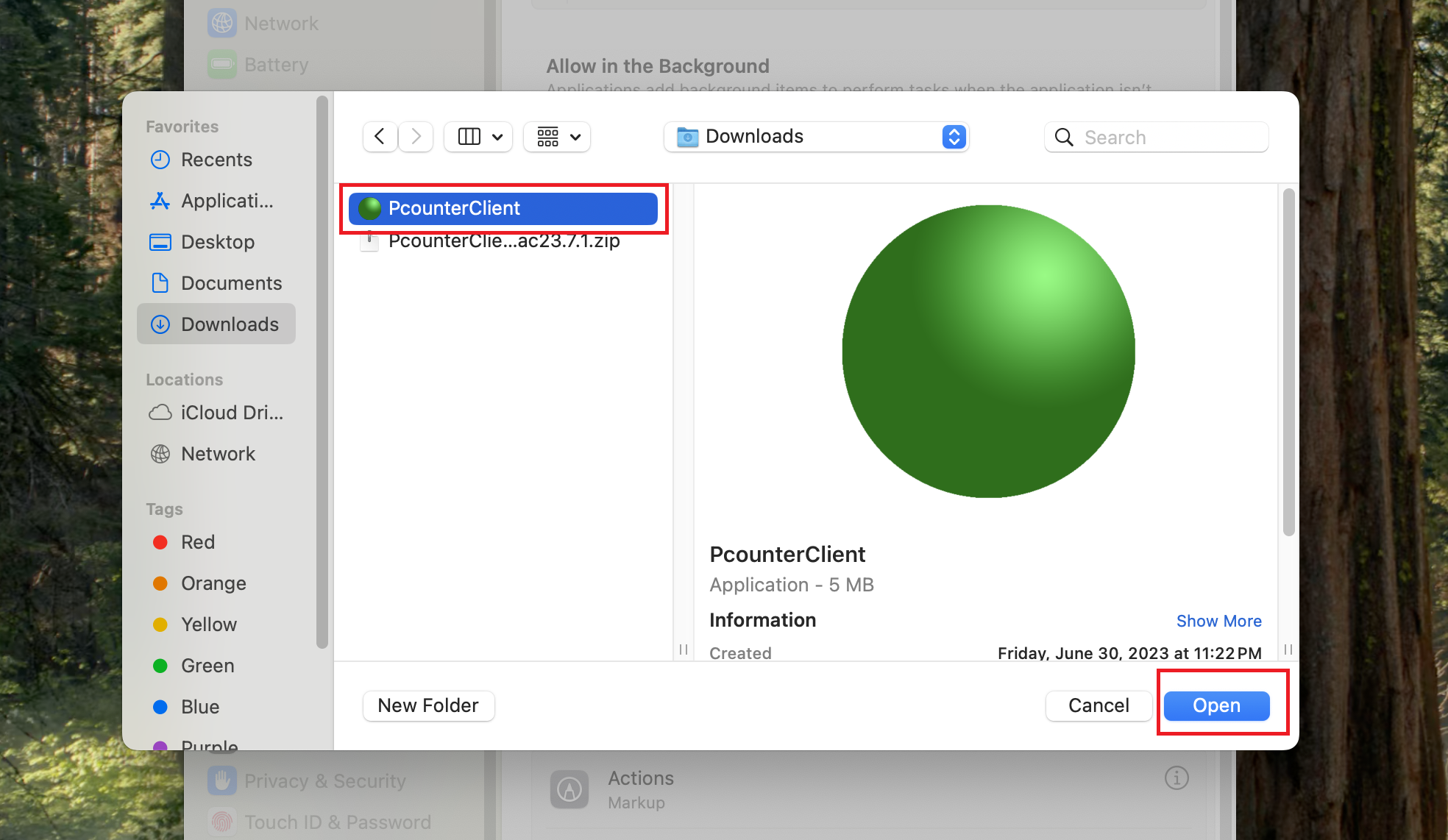Expand the Downloads location popup
This screenshot has width=1448, height=840.
point(815,137)
